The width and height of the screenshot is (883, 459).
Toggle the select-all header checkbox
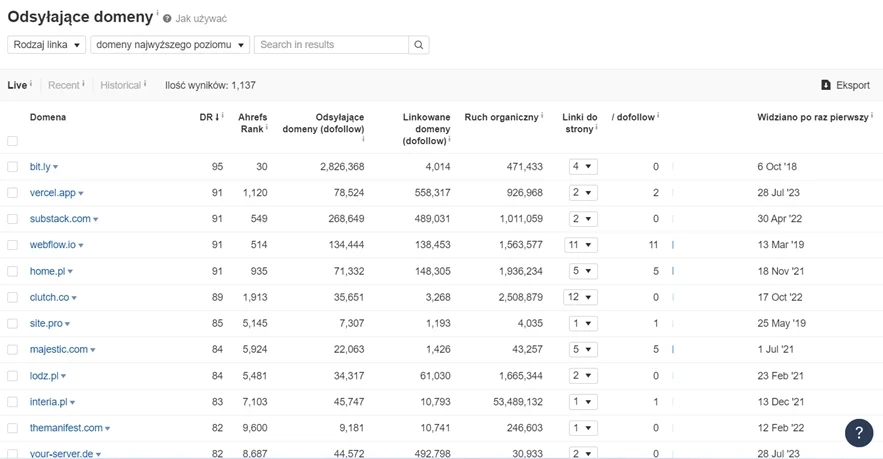tap(12, 141)
